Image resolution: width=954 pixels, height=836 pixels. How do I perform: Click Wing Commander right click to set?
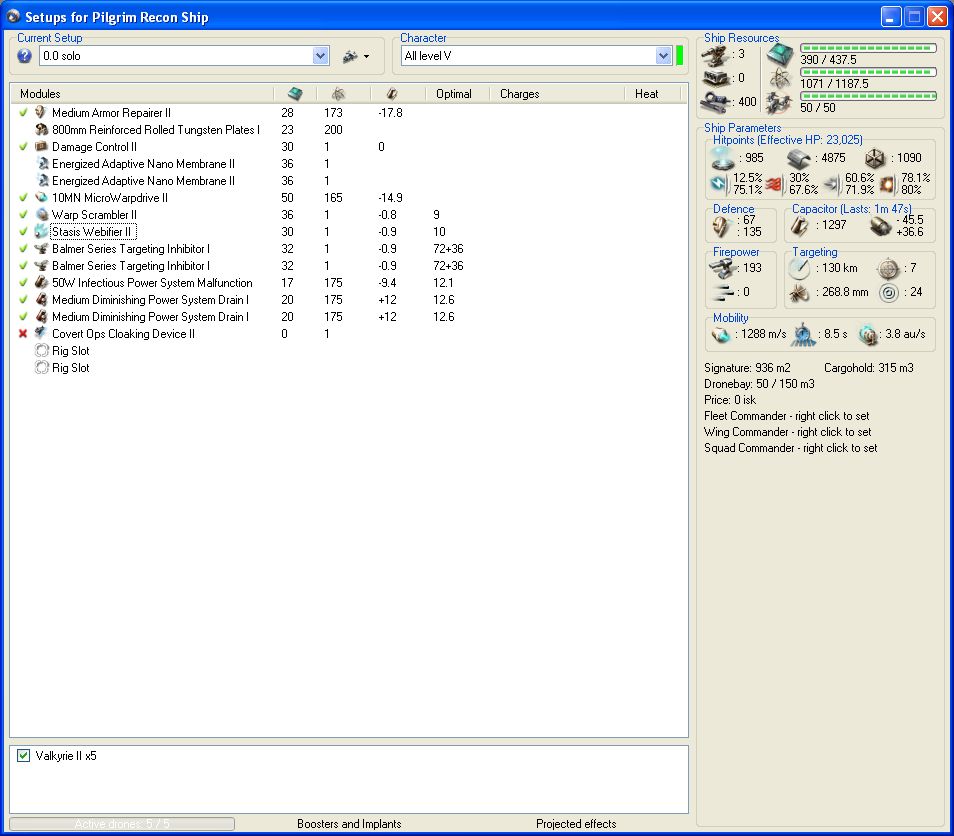point(787,432)
